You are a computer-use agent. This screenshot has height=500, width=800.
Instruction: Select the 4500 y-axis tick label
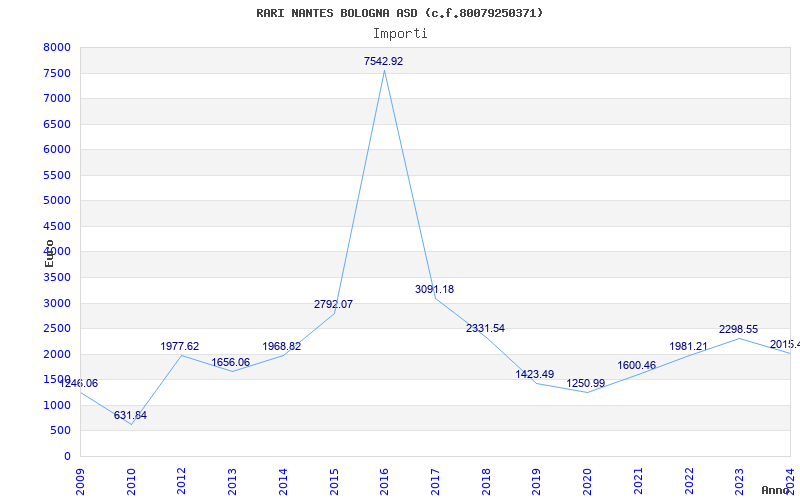[x=57, y=227]
